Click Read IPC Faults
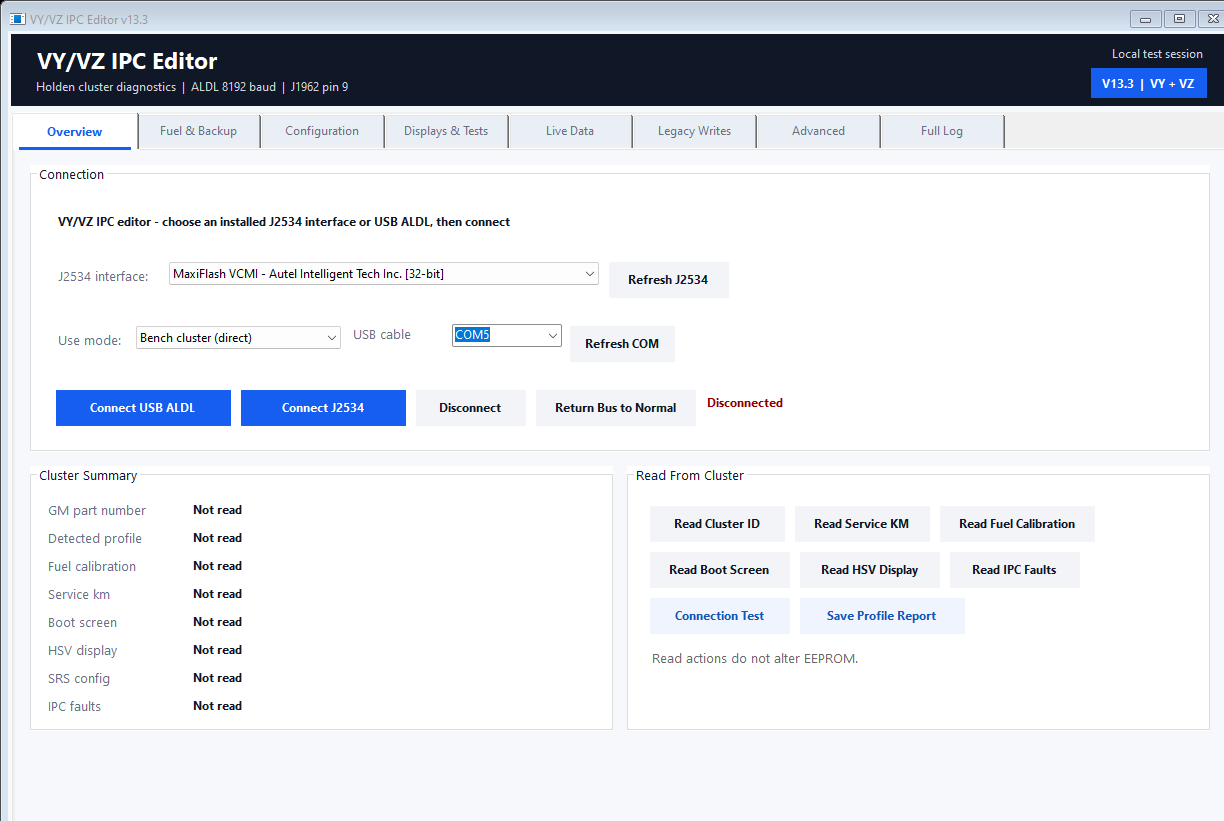This screenshot has width=1224, height=821. click(1014, 570)
